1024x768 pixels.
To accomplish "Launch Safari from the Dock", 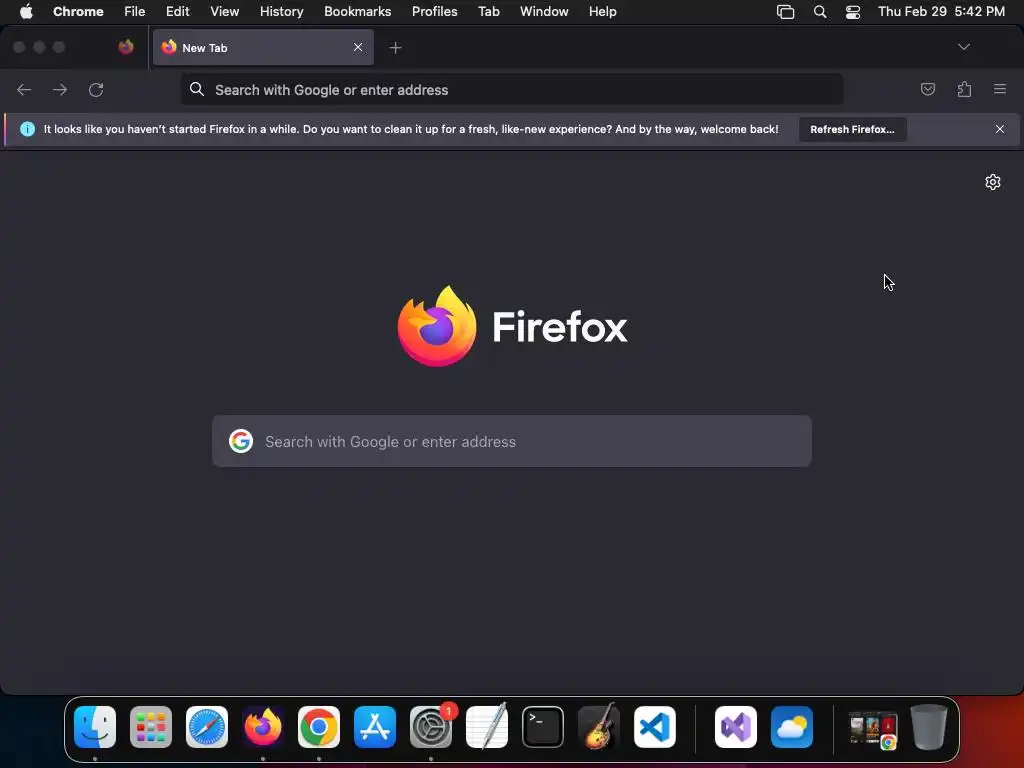I will pos(207,727).
